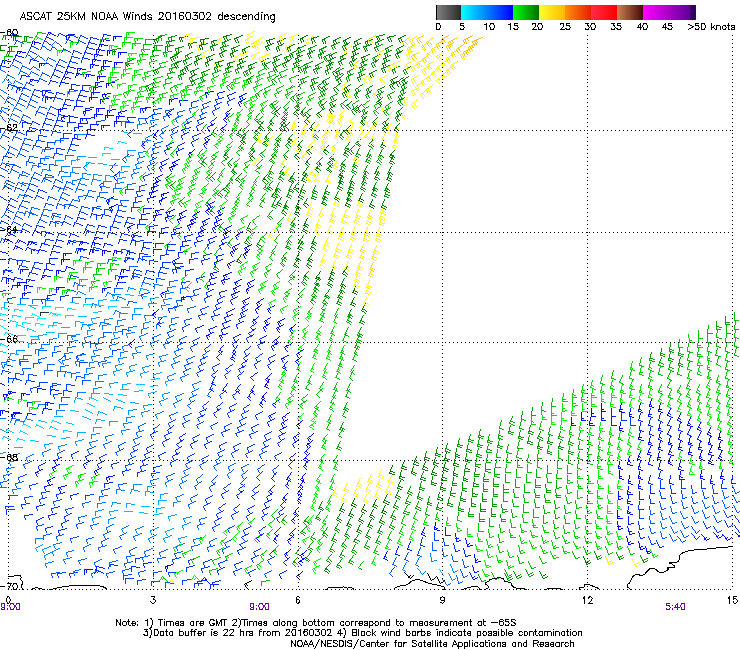Click the latitude label '-68'

pos(9,457)
